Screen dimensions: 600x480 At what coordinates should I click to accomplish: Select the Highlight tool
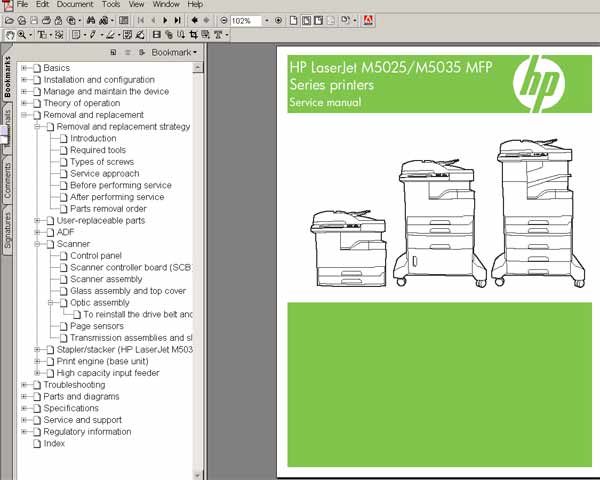(x=111, y=35)
